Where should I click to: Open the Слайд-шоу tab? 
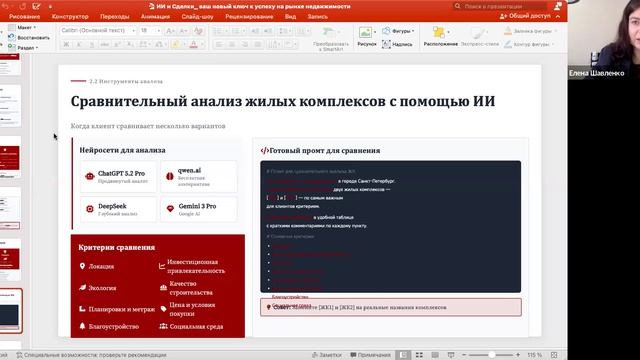pos(198,17)
